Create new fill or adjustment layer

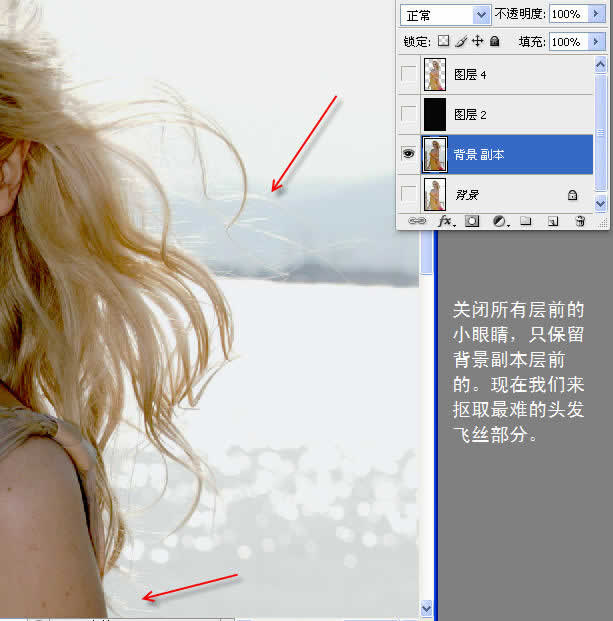[500, 221]
